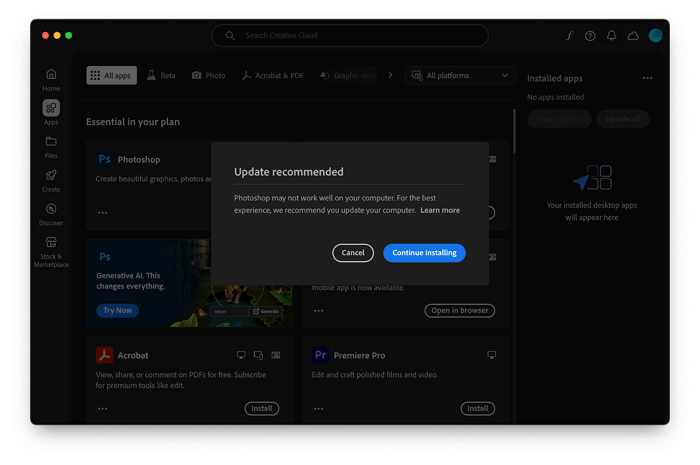Open the fonts f icon

pos(569,36)
